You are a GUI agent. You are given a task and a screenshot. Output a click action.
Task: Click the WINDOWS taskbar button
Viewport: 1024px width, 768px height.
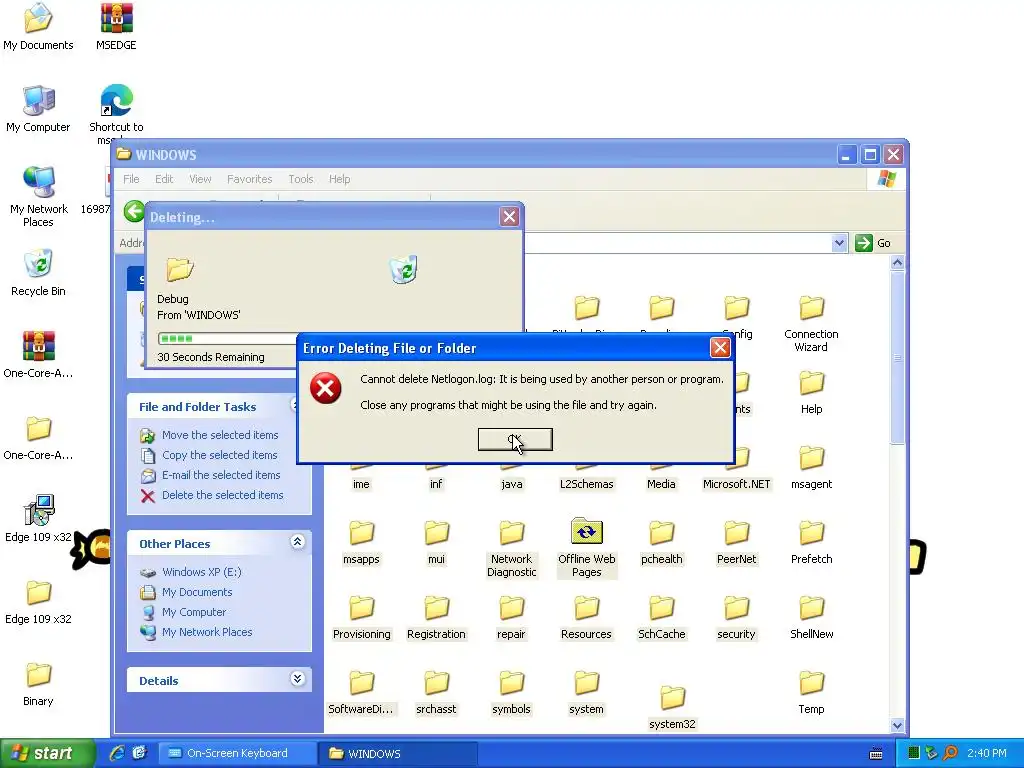[x=397, y=753]
